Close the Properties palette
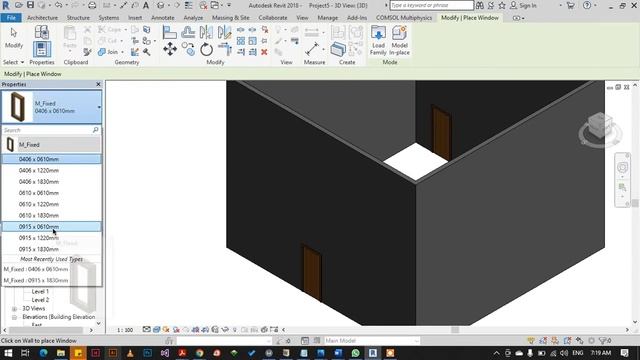The height and width of the screenshot is (360, 640). pos(98,84)
